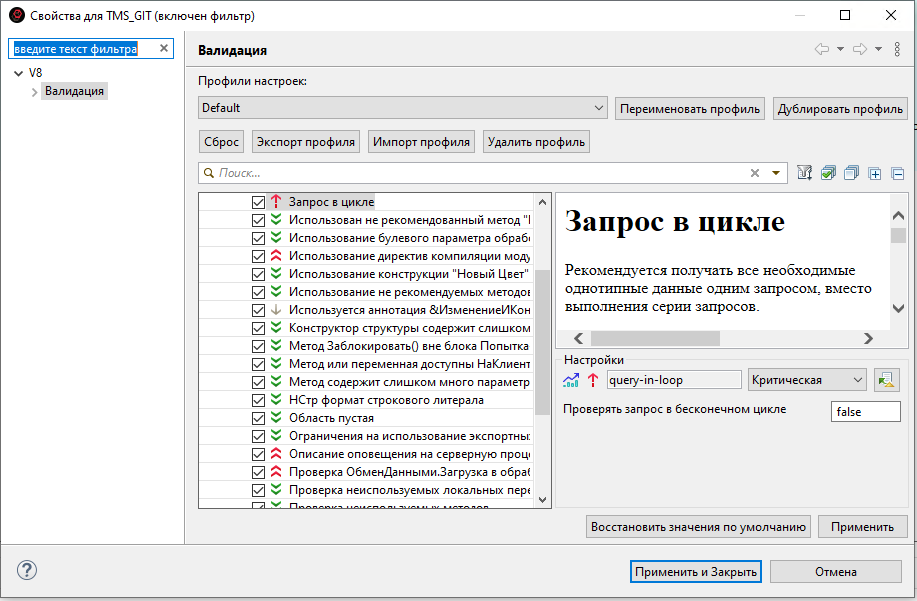
Task: Click red up arrow icon of Запрос в цикле
Action: [276, 202]
